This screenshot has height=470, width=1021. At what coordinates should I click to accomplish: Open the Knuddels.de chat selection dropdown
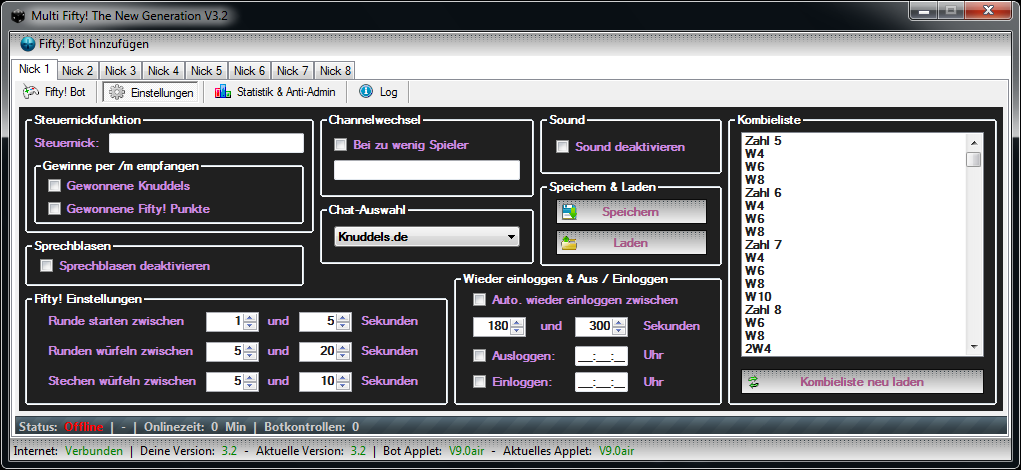pos(427,237)
